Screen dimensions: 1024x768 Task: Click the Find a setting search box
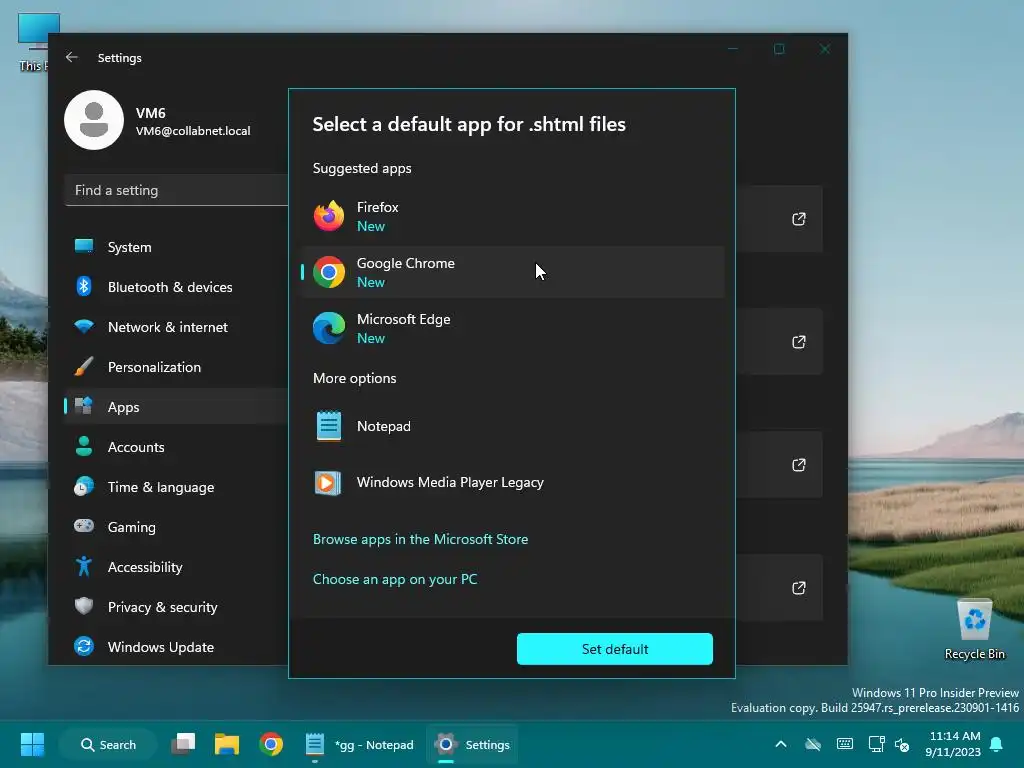[x=176, y=190]
